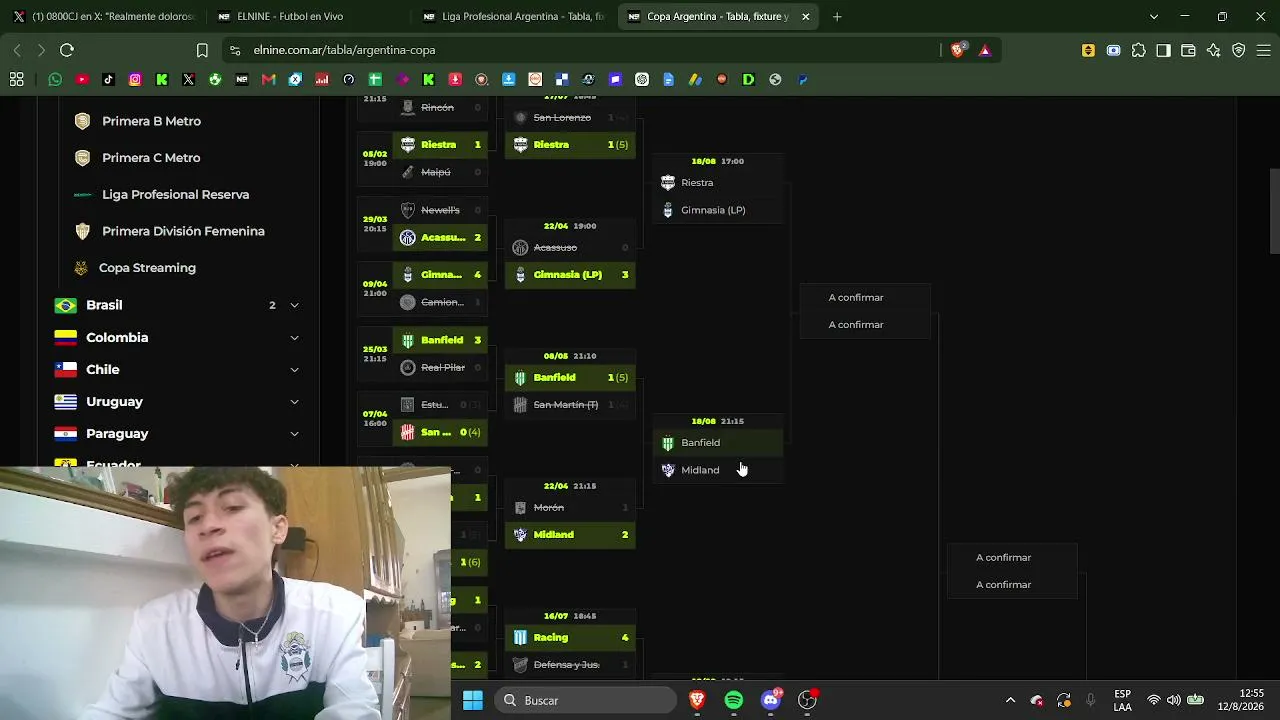Switch to the 0800CJ en X tab

coord(103,16)
